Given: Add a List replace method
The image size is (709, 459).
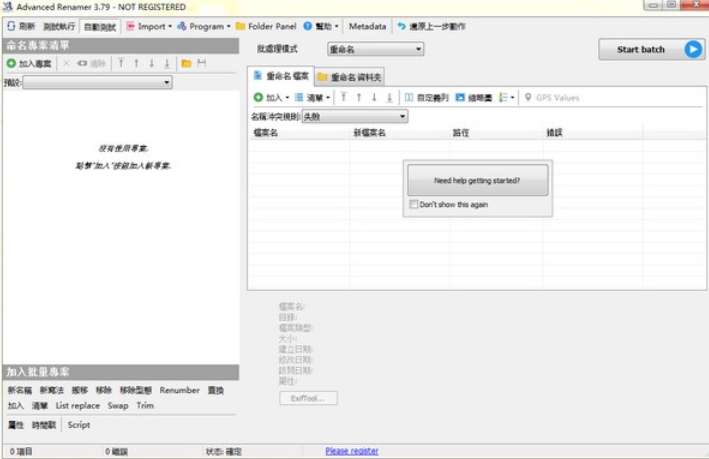Looking at the screenshot, I should (x=77, y=406).
